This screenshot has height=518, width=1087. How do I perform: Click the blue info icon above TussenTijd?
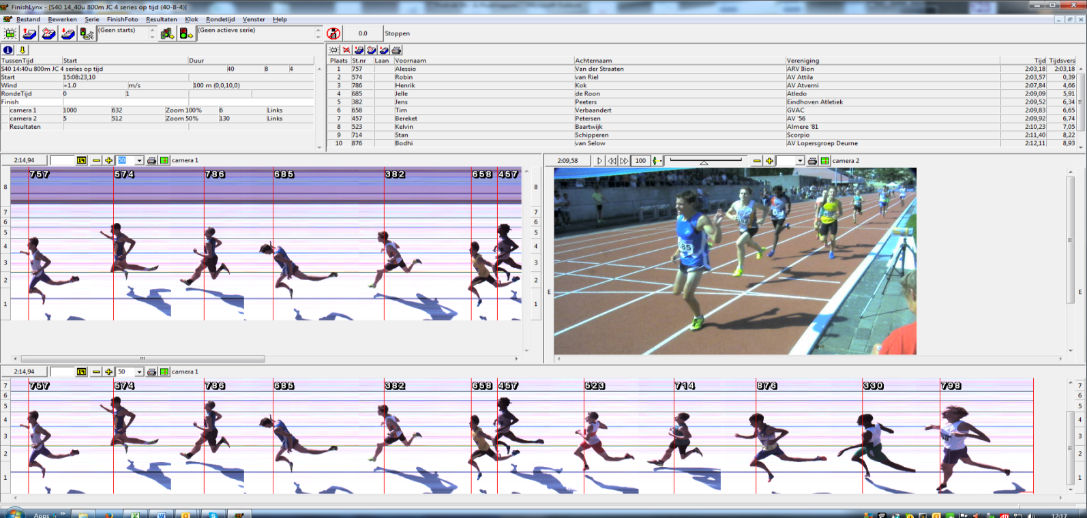pos(8,50)
